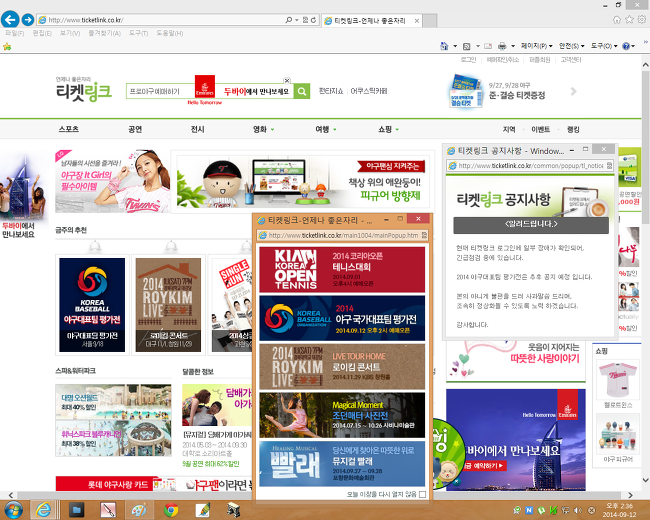This screenshot has width=650, height=520.
Task: Click the horizontal scrollbar right arrow
Action: [630, 495]
